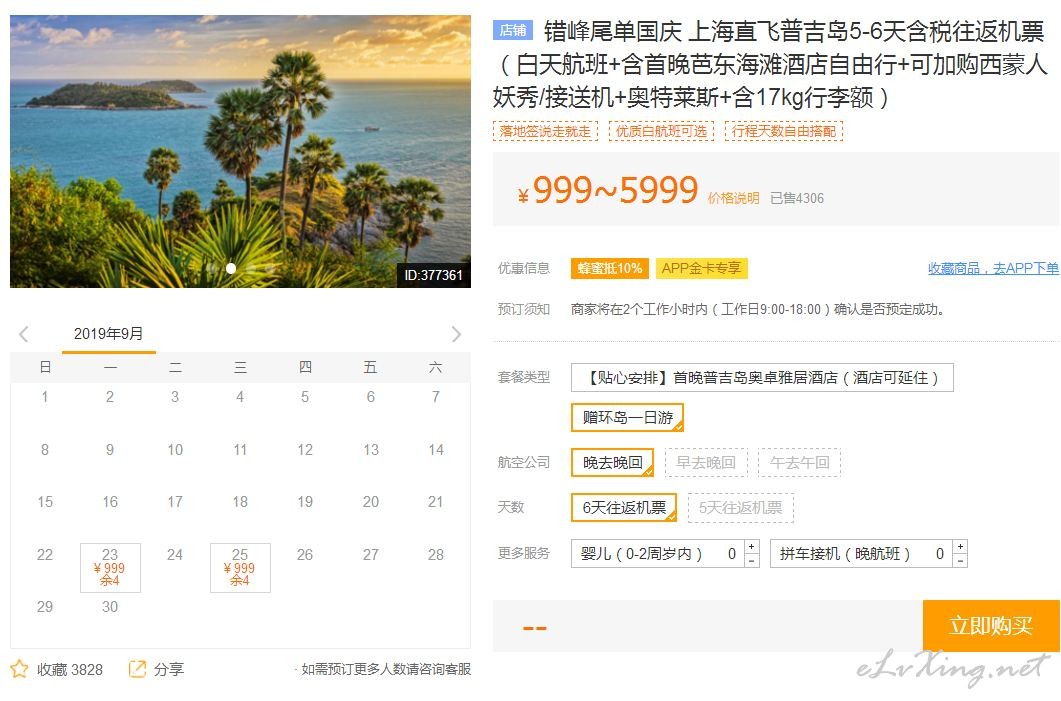
Task: Decrease 婴儿 (0-2周岁内) count
Action: pyautogui.click(x=752, y=560)
